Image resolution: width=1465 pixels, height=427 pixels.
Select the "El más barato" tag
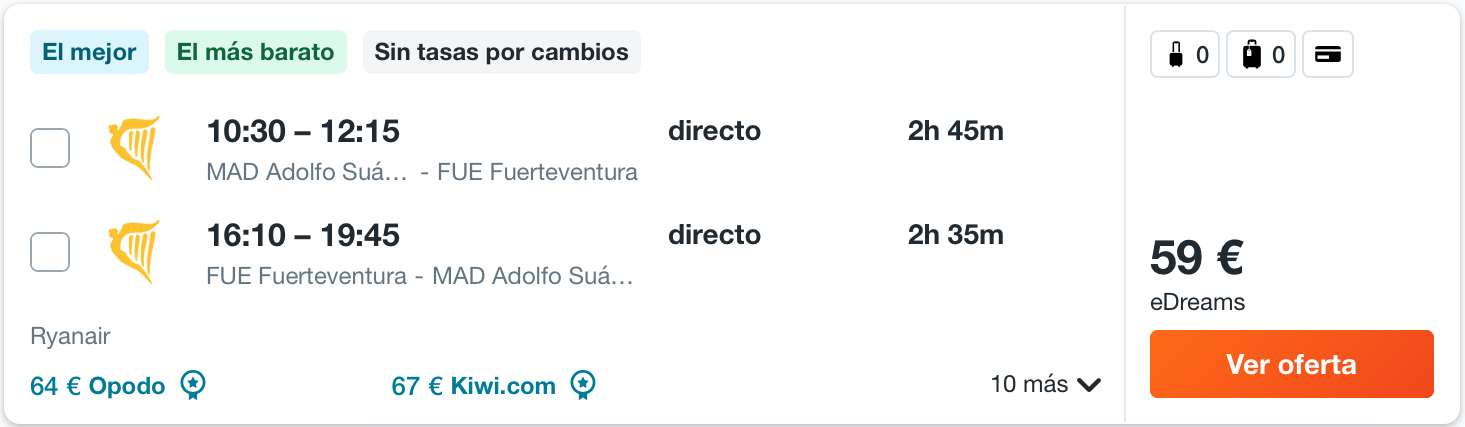tap(256, 52)
